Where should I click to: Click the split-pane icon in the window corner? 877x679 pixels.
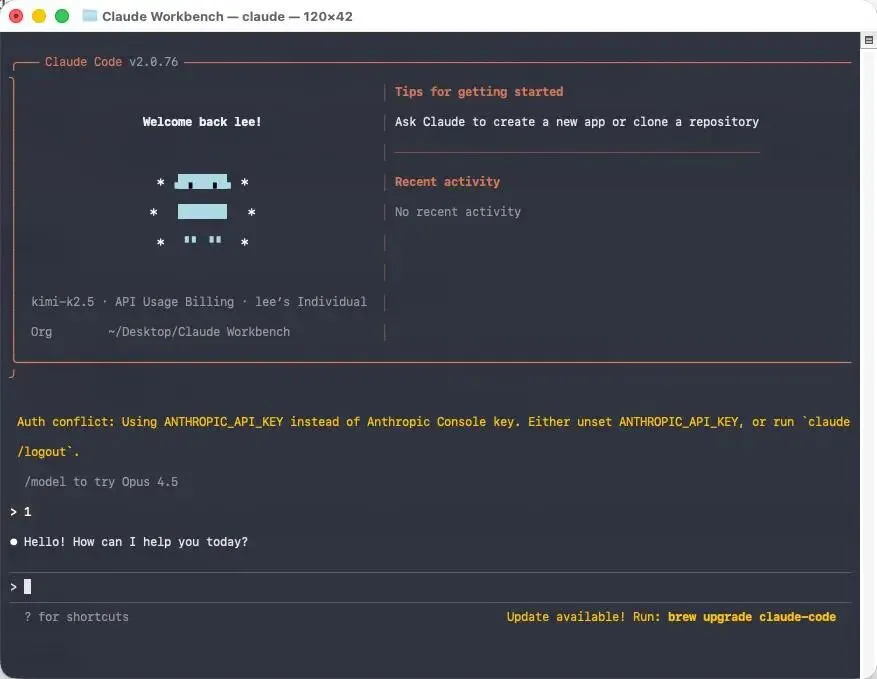(868, 40)
